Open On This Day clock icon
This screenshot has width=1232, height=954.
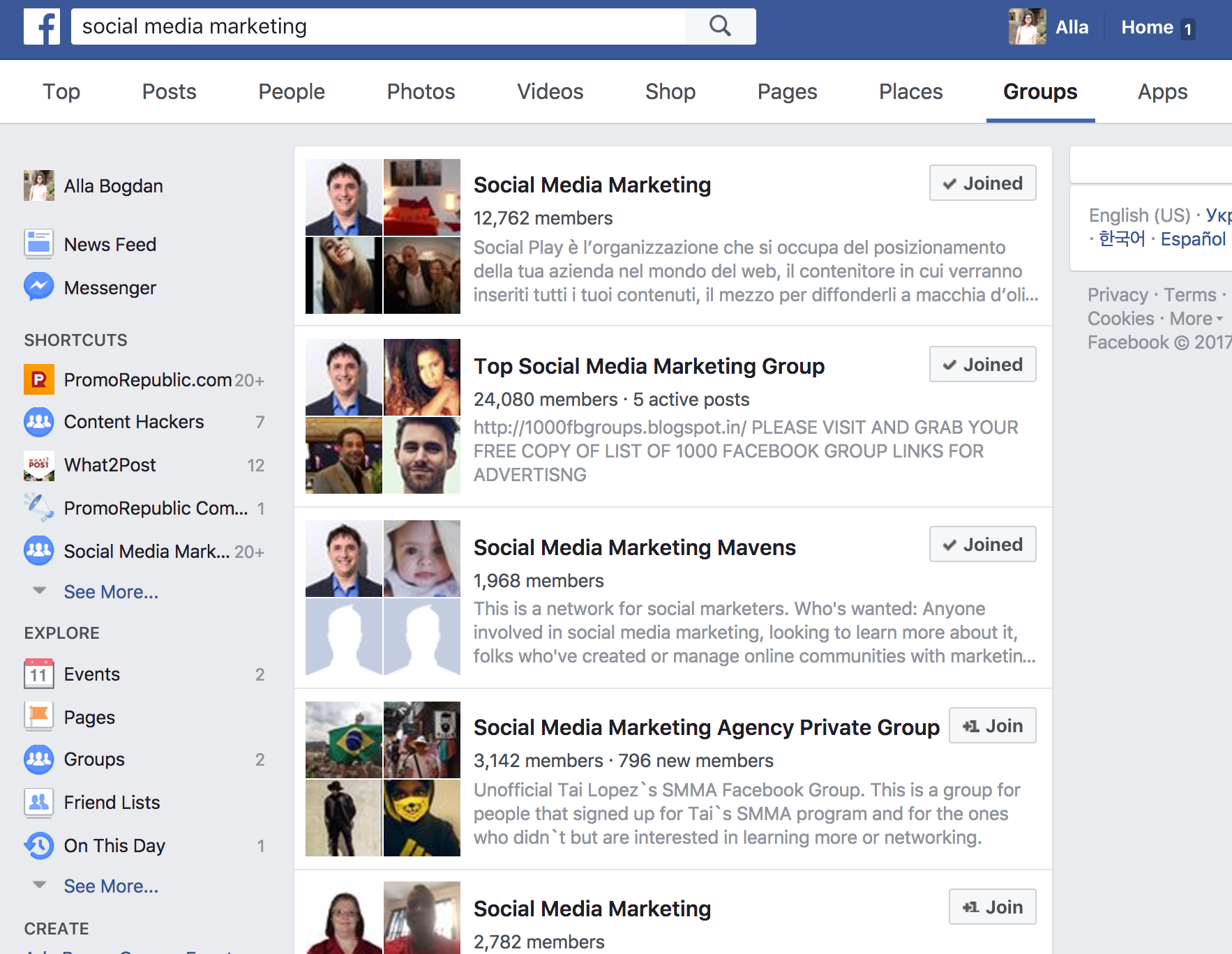pos(39,845)
